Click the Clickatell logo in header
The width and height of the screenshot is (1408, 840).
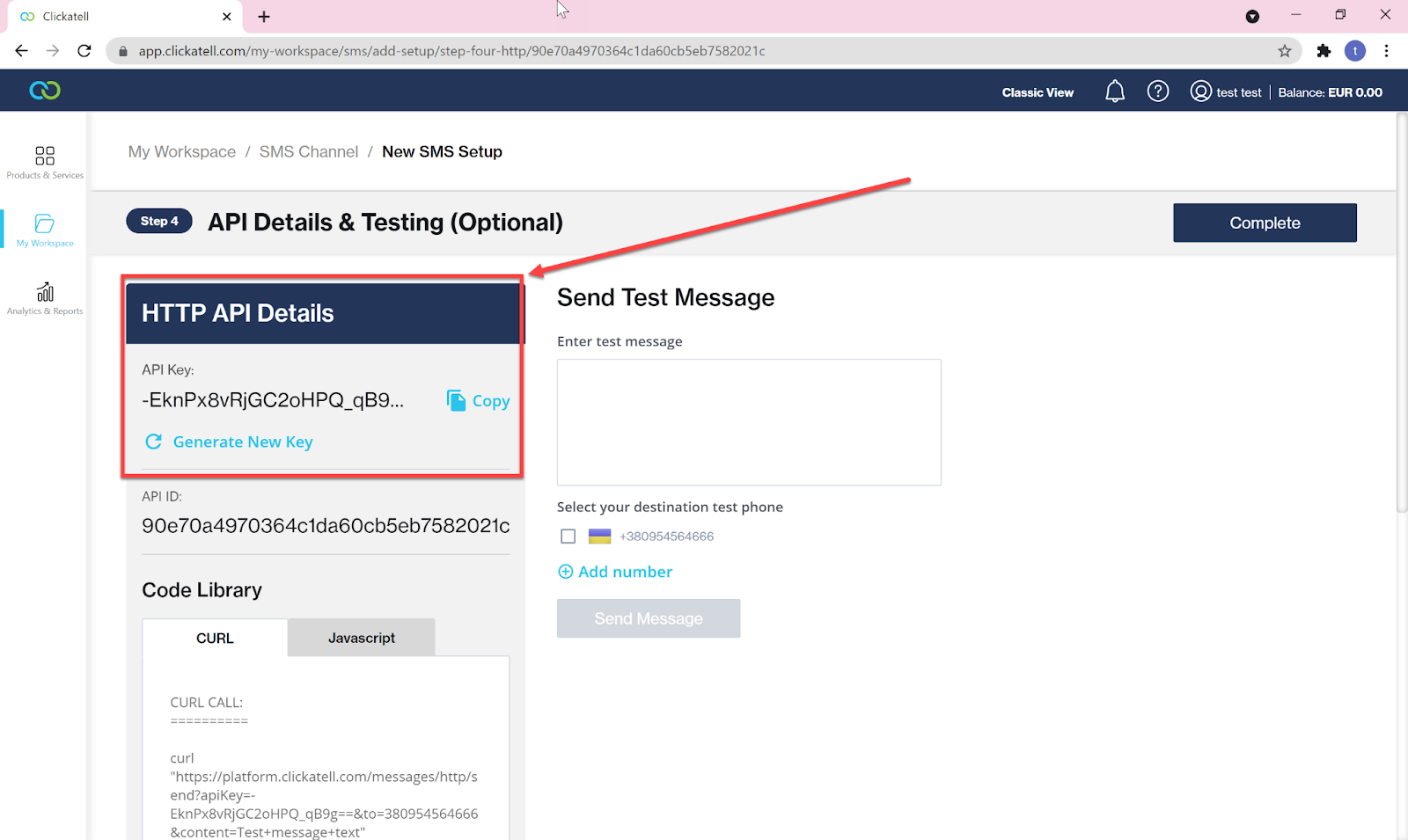(45, 91)
